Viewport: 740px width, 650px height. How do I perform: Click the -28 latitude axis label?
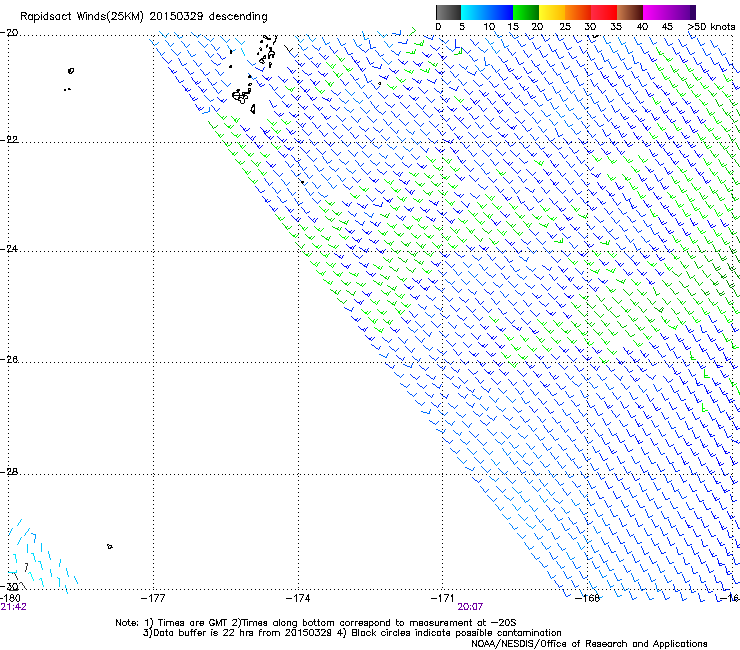(x=9, y=472)
